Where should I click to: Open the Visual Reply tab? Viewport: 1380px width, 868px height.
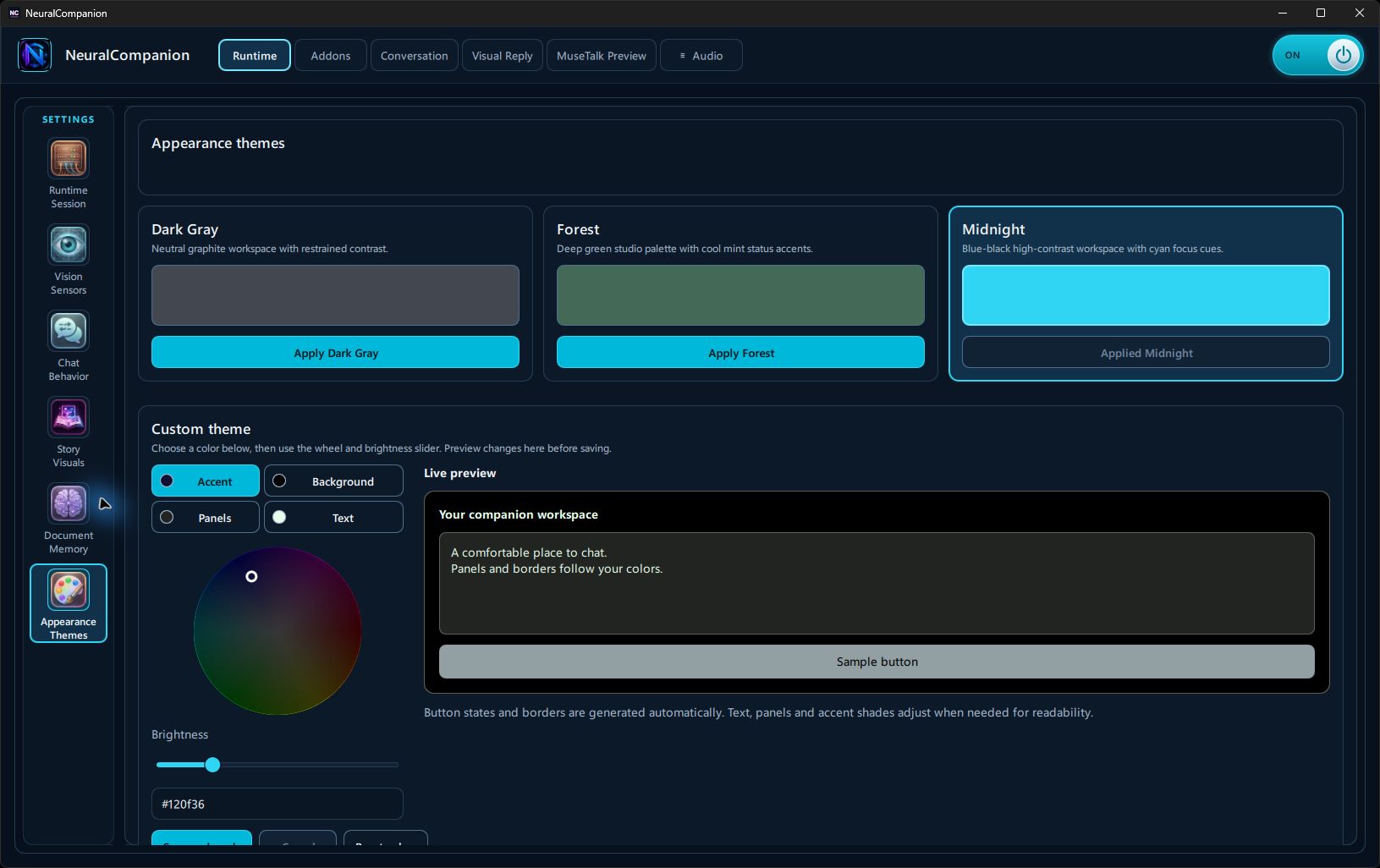tap(503, 55)
